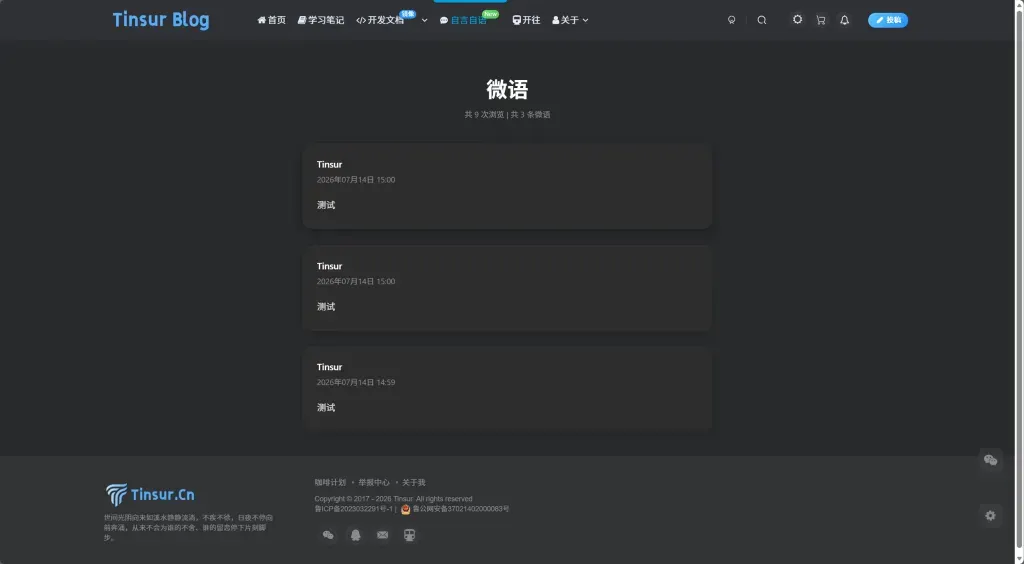The width and height of the screenshot is (1024, 564).
Task: Click the date 2026年07月14日 14:59
Action: (x=356, y=383)
